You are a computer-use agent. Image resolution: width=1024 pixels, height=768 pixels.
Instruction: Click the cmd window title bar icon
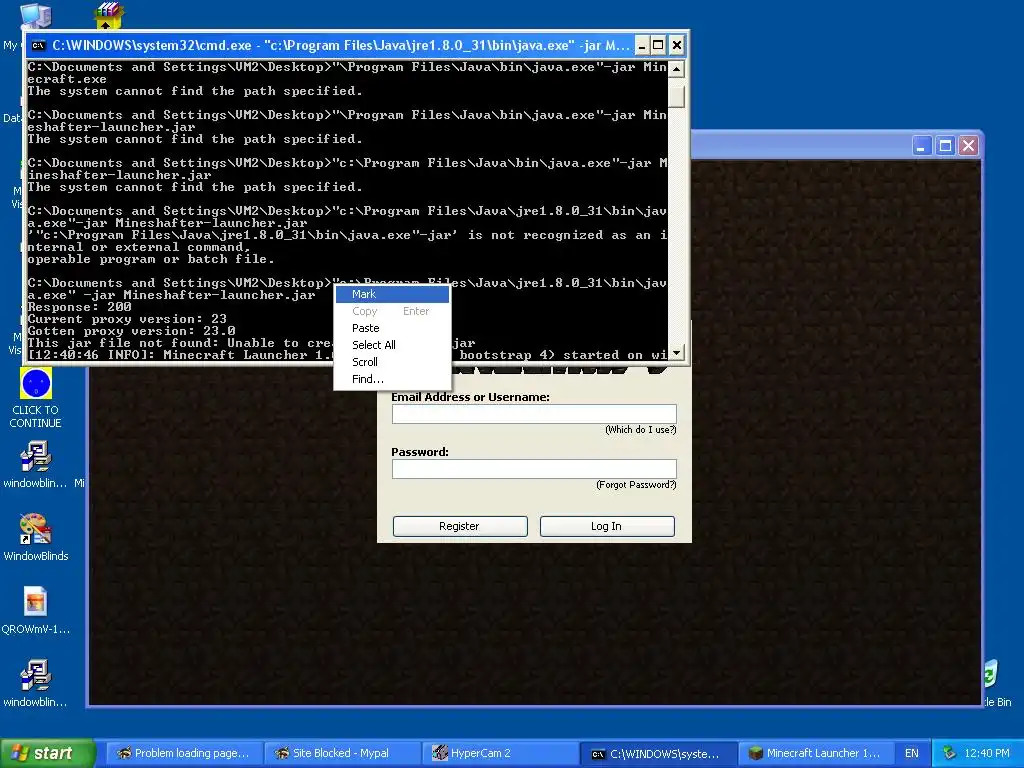point(39,45)
